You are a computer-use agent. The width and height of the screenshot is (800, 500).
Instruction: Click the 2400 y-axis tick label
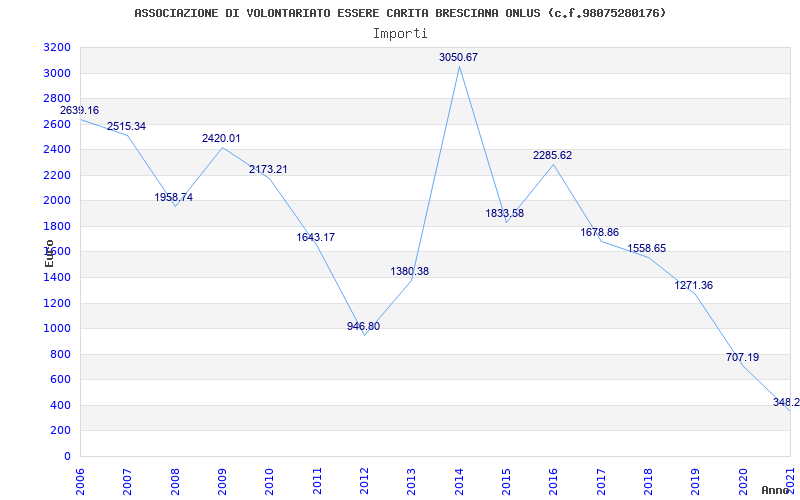point(57,150)
